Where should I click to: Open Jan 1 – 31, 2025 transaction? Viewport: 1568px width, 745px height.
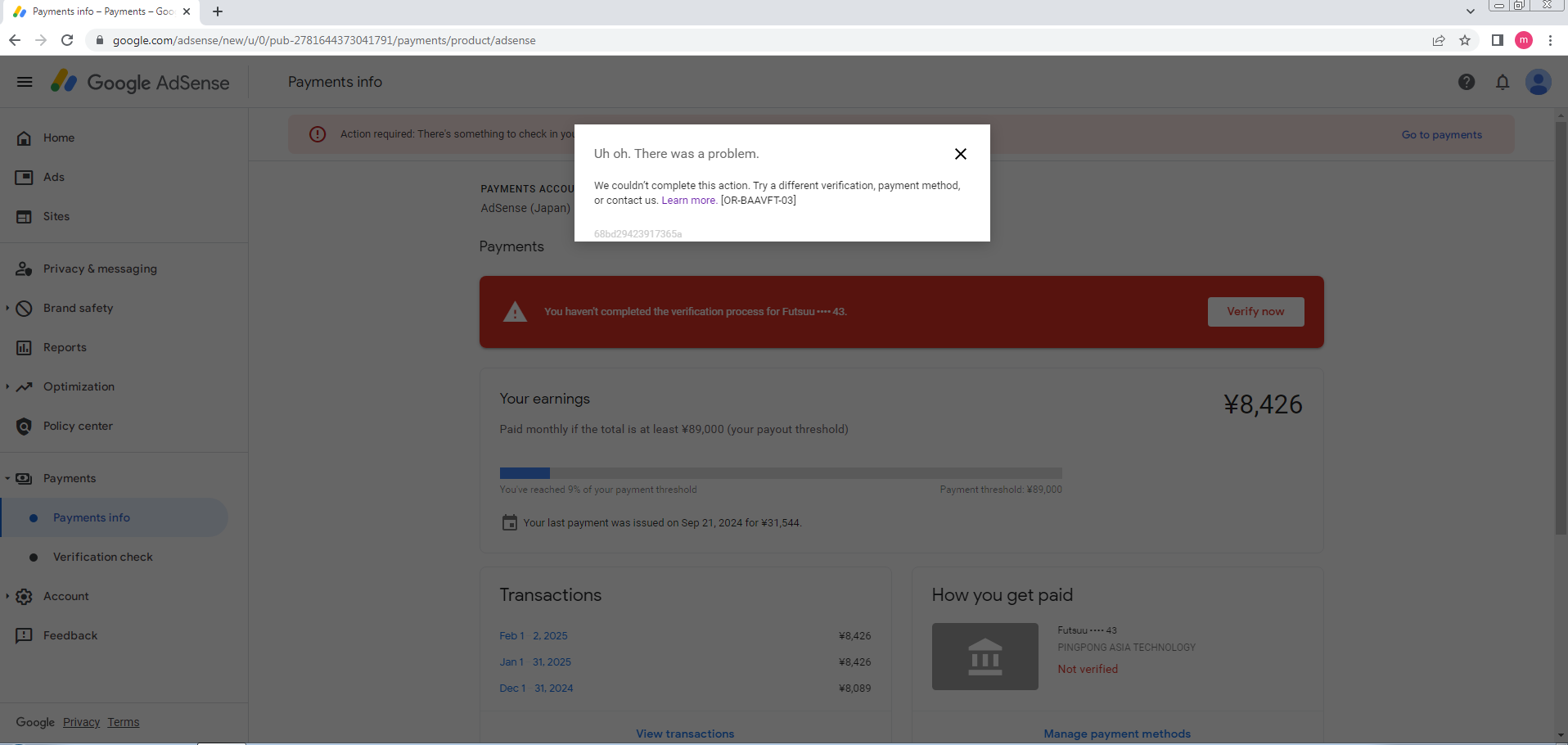pos(535,662)
